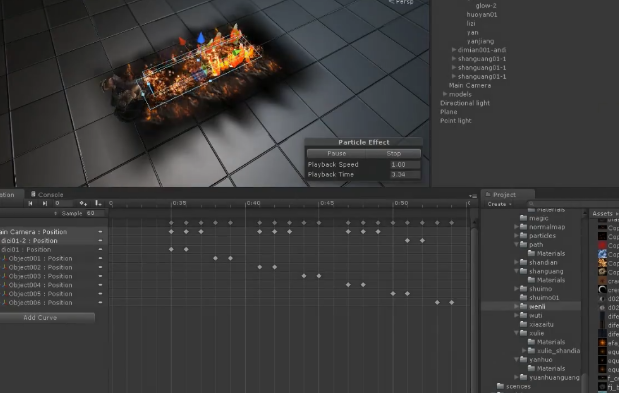The height and width of the screenshot is (393, 619).
Task: Open the Create dropdown in Project panel
Action: [x=499, y=204]
